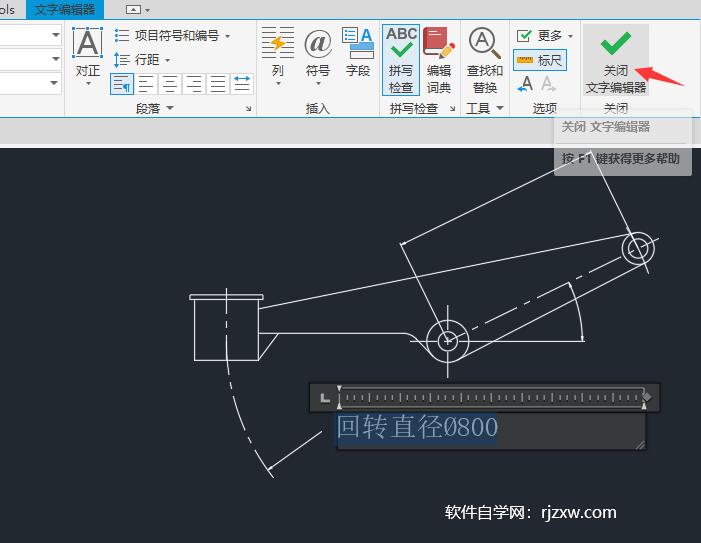Open the 列 columns tool
This screenshot has height=543, width=701.
[x=278, y=56]
